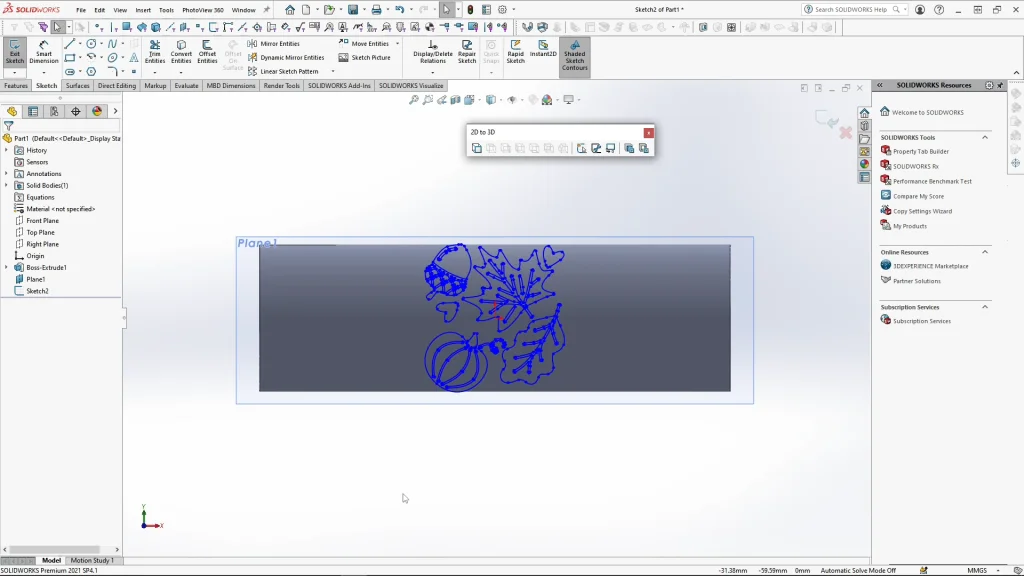Expand the Annotations tree node
Viewport: 1024px width, 576px height.
click(7, 174)
